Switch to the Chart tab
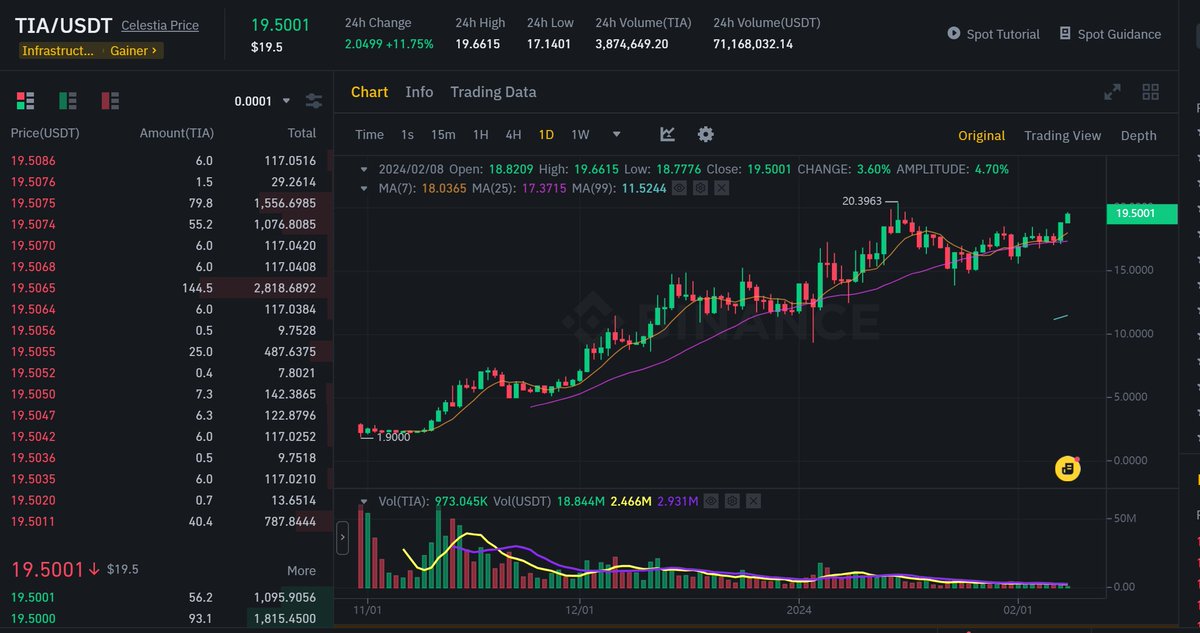 click(369, 92)
